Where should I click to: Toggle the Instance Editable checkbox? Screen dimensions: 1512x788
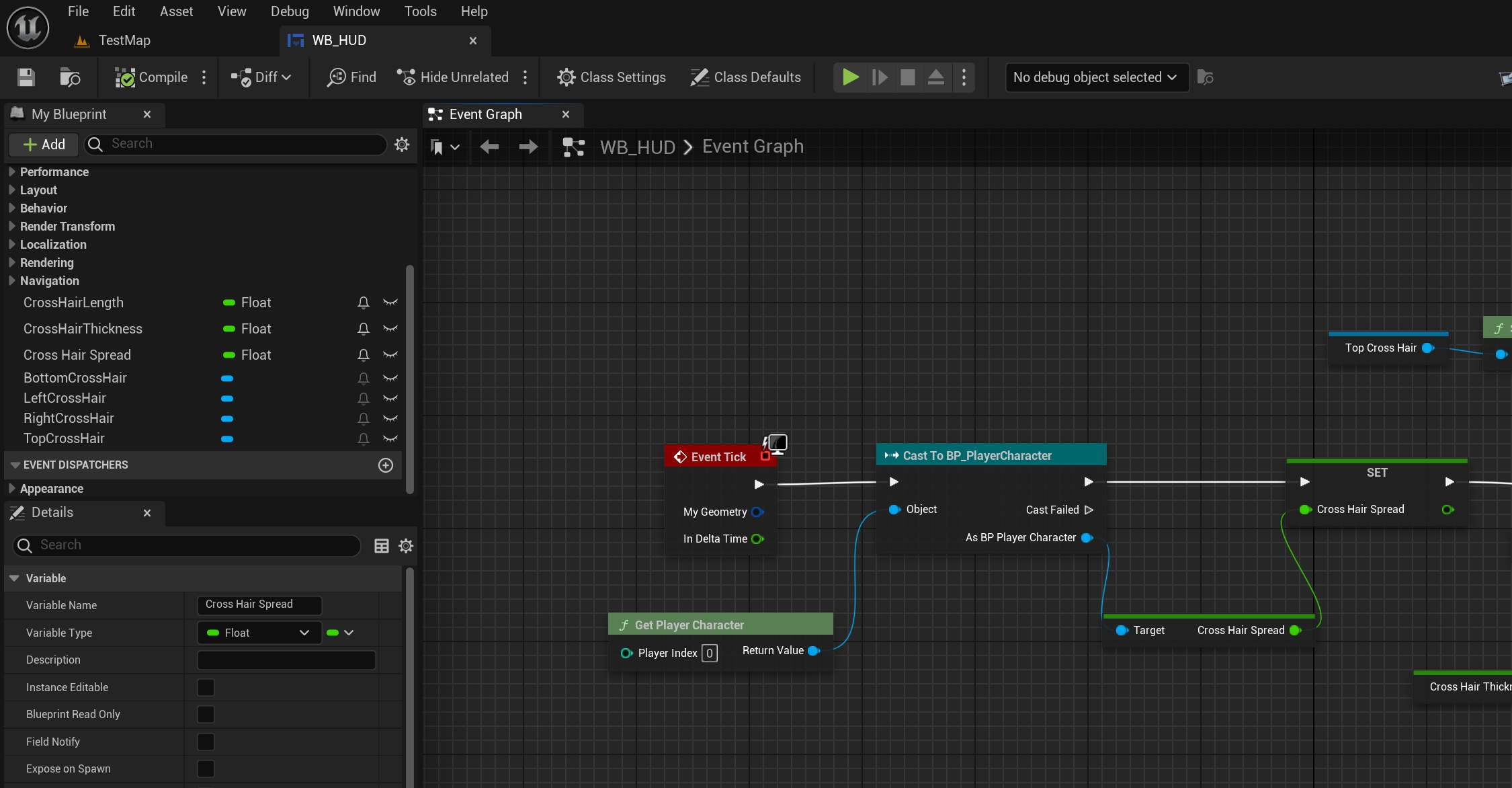tap(206, 687)
